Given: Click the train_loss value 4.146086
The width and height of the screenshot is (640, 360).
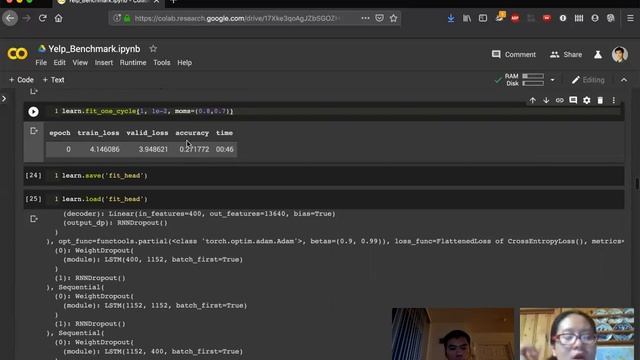Looking at the screenshot, I should 104,149.
